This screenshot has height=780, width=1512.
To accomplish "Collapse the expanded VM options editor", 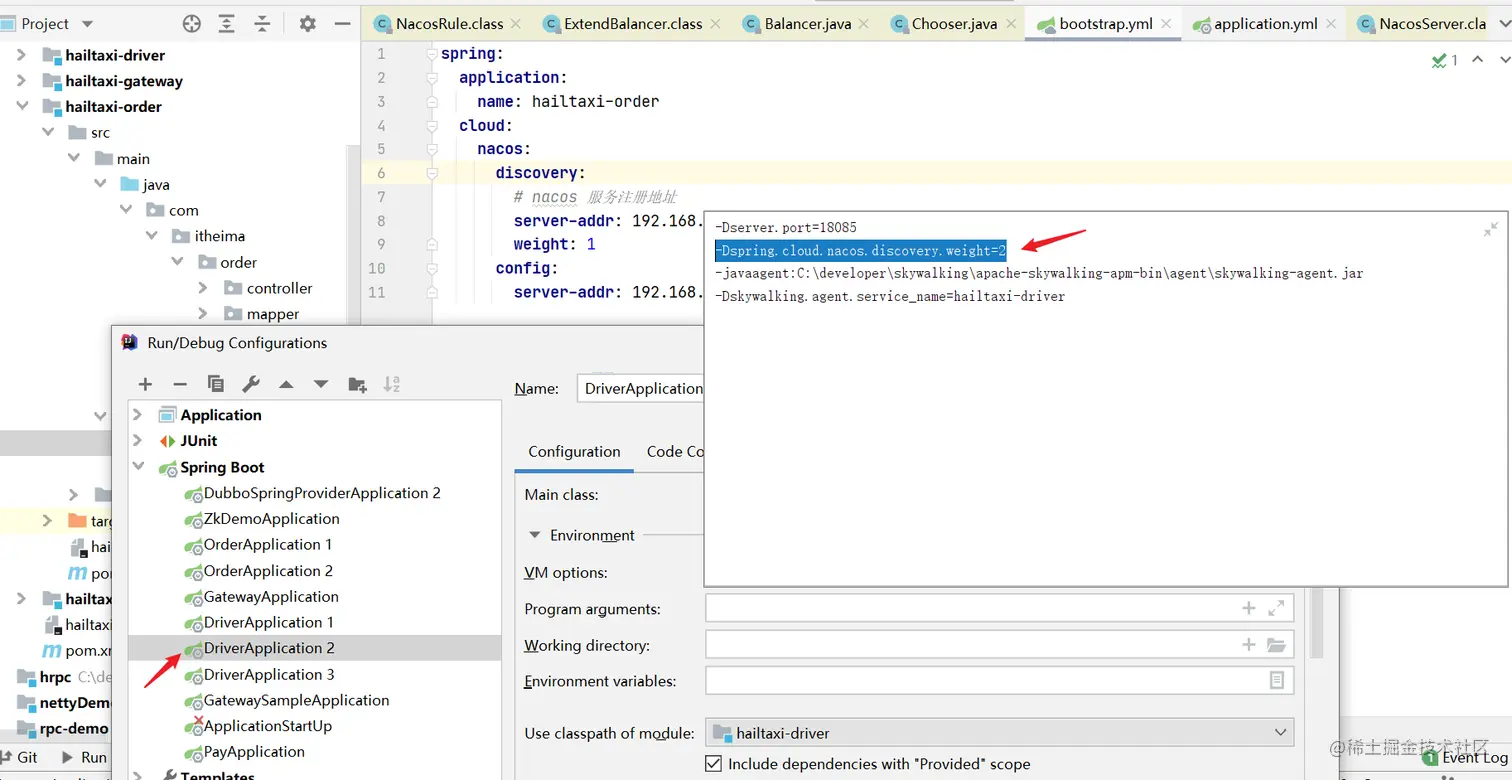I will point(1491,230).
